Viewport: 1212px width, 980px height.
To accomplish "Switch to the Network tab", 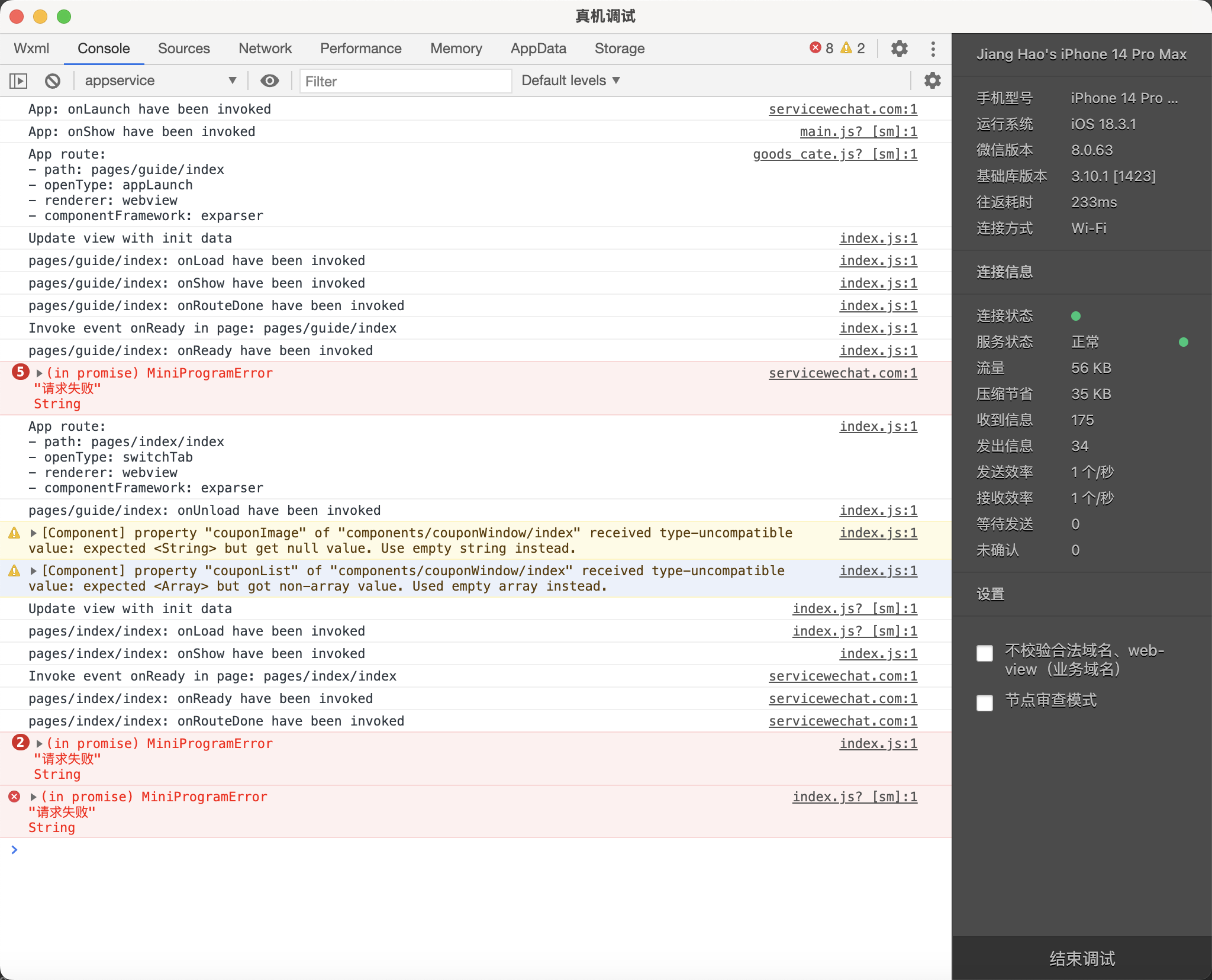I will pyautogui.click(x=265, y=49).
